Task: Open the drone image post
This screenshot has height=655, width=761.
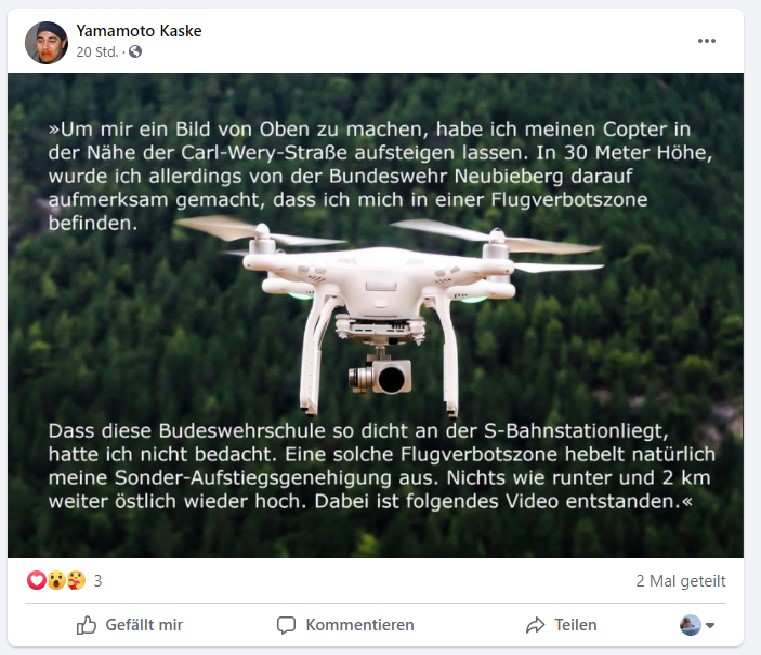Action: [376, 315]
